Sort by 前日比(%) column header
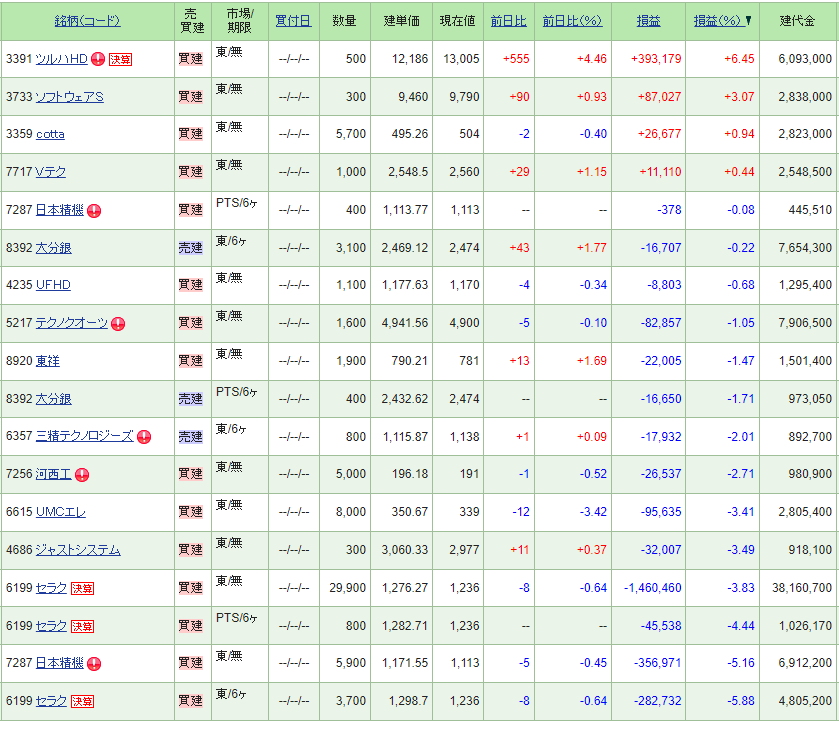Screen dimensions: 839x730 [573, 21]
